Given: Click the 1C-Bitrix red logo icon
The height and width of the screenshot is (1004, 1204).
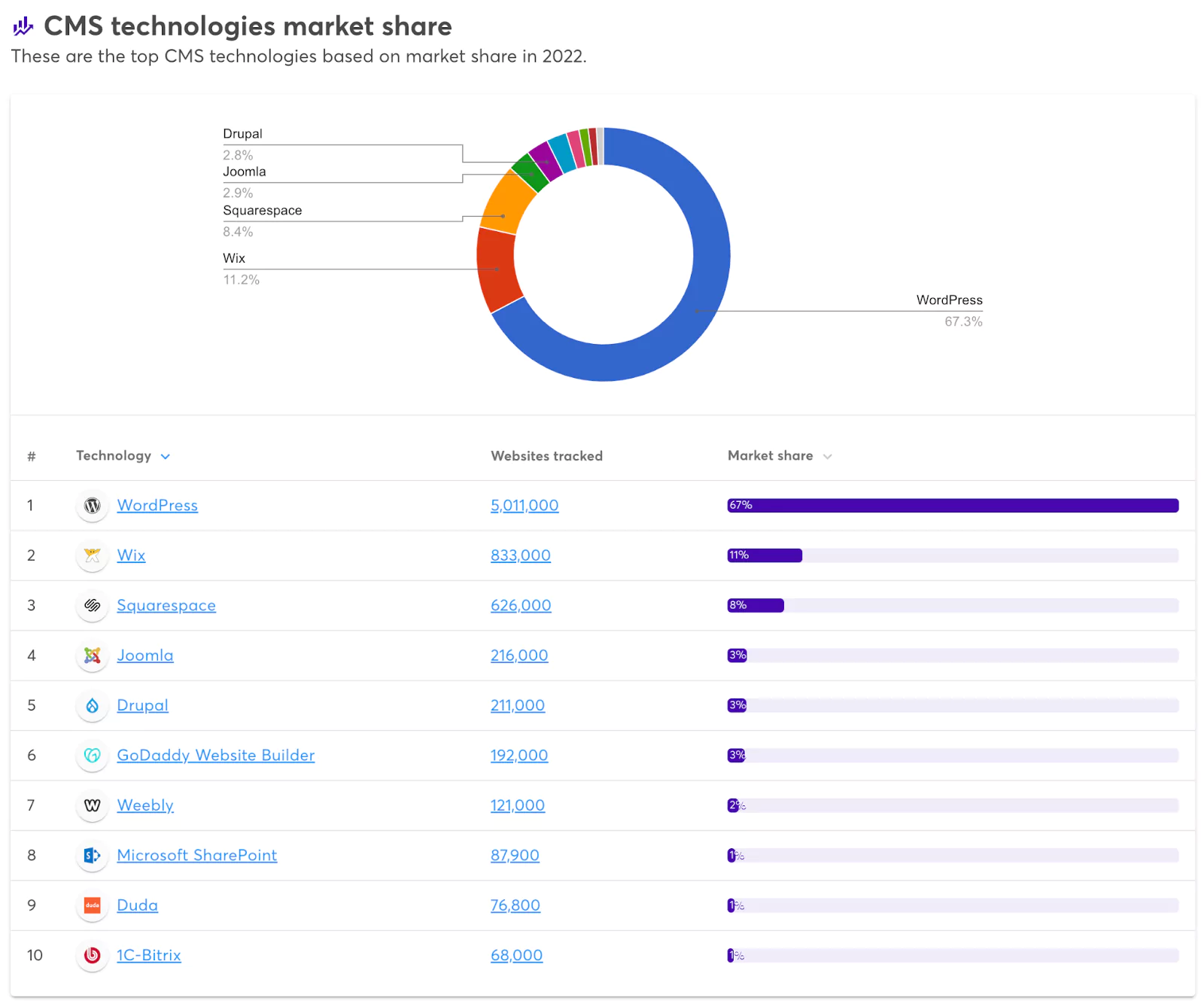Looking at the screenshot, I should (92, 956).
